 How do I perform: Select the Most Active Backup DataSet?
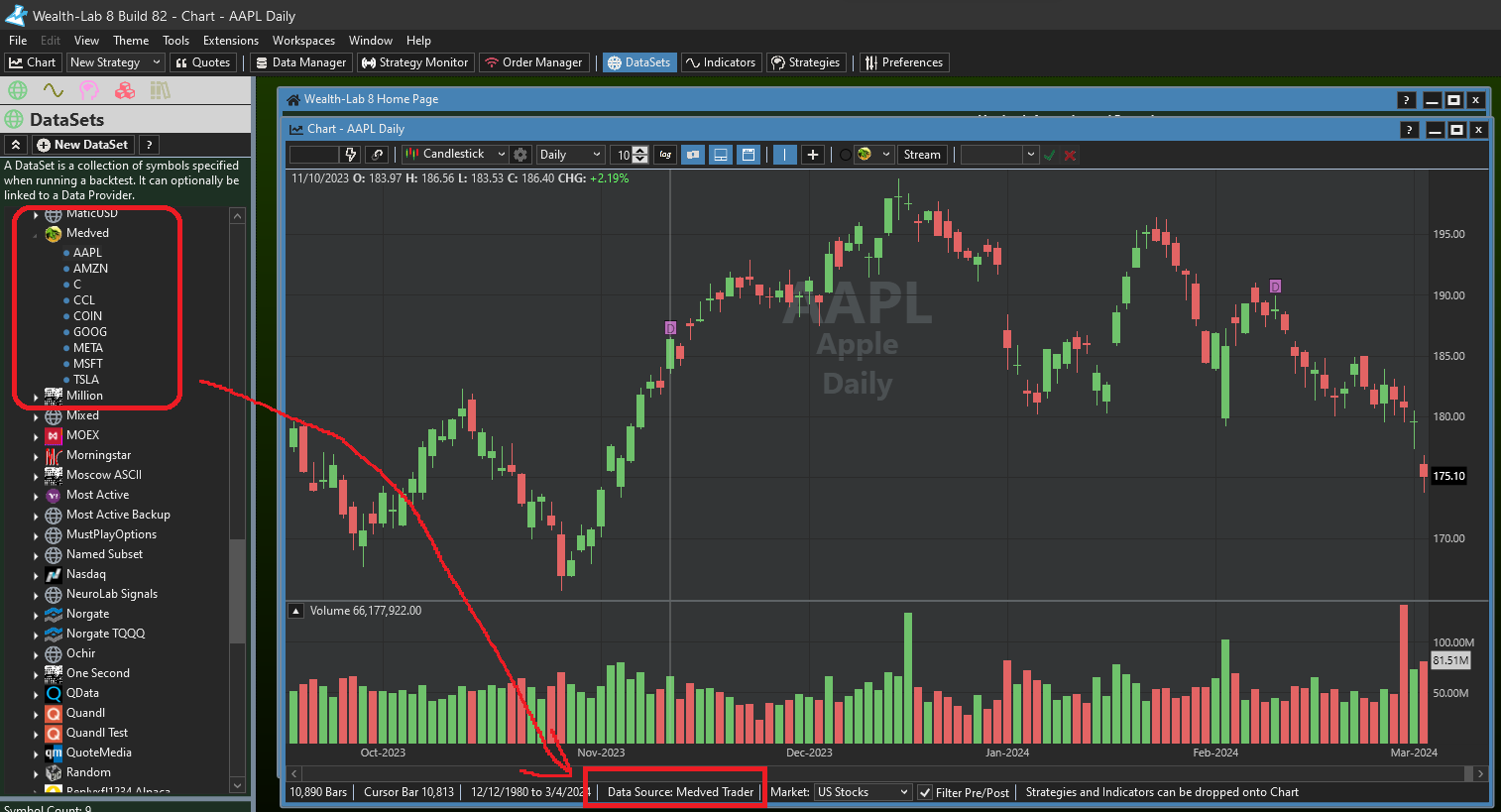click(x=118, y=515)
